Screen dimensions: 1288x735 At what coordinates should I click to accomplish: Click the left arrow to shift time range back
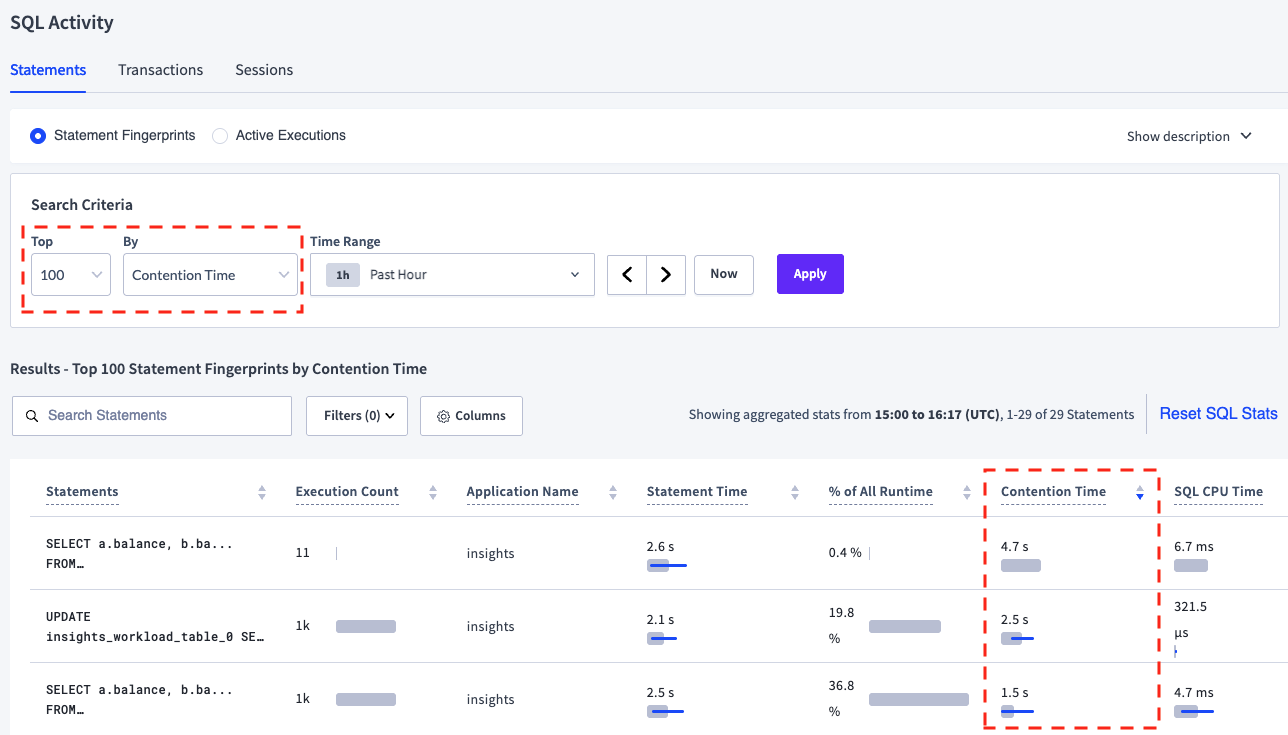pos(626,274)
